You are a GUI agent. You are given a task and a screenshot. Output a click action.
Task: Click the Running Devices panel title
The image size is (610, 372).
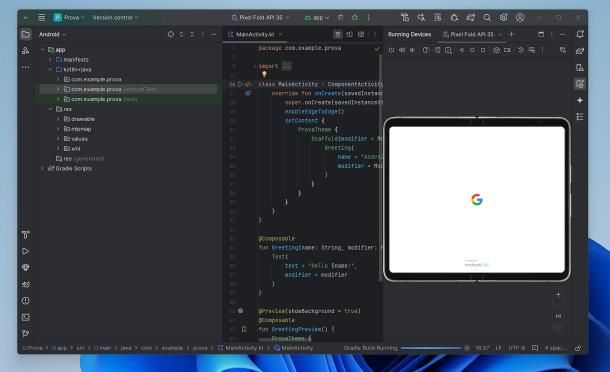[409, 35]
